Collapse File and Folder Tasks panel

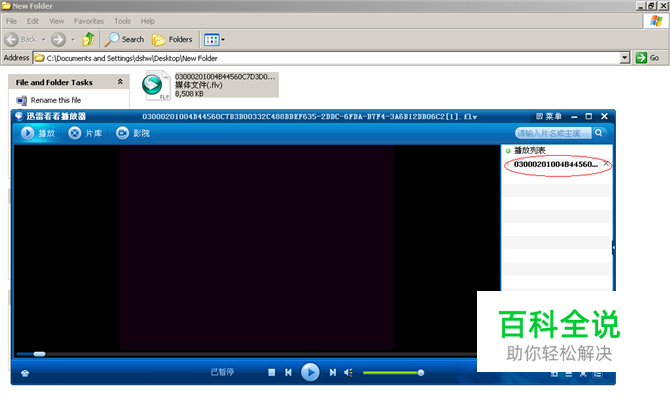tap(120, 82)
